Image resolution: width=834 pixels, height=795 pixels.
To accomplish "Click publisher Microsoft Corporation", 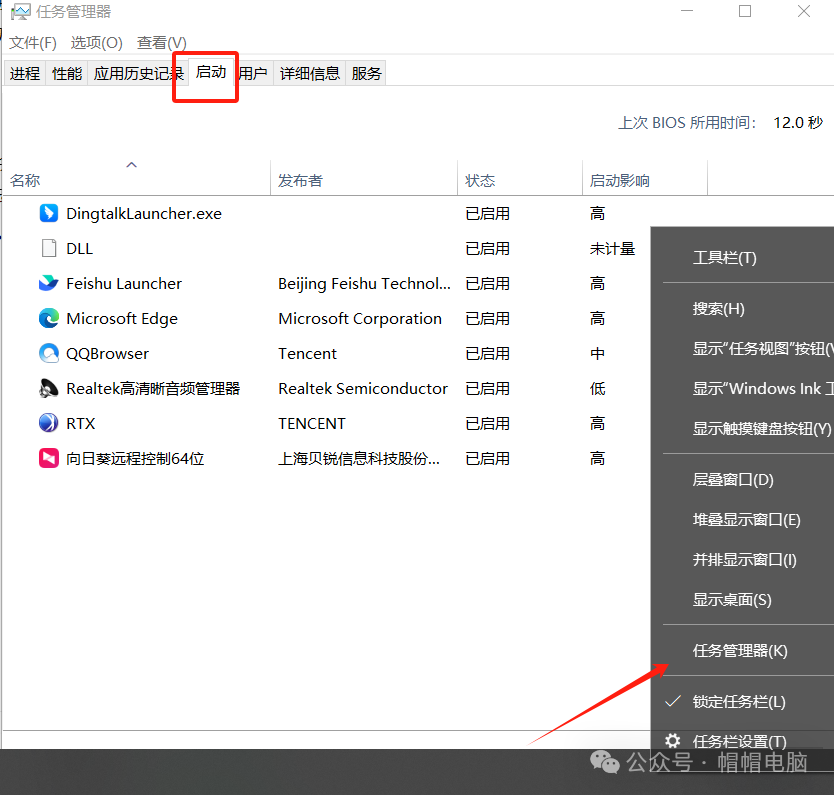I will click(360, 319).
